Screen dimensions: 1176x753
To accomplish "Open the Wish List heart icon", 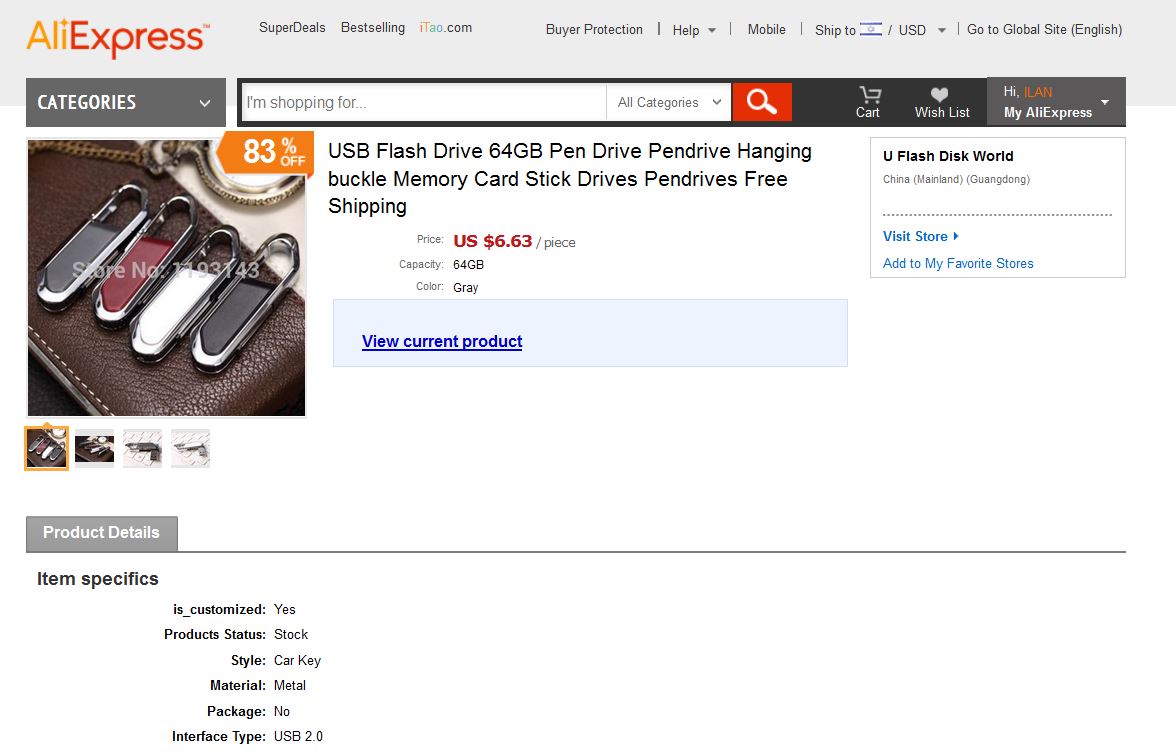I will [941, 102].
